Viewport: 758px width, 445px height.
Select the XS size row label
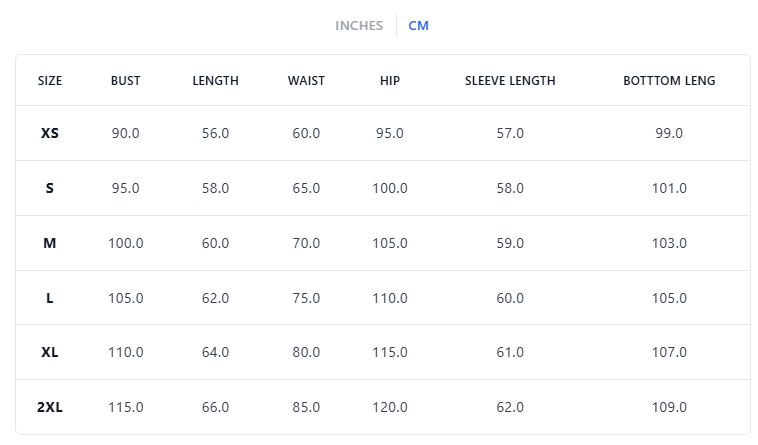tap(50, 133)
